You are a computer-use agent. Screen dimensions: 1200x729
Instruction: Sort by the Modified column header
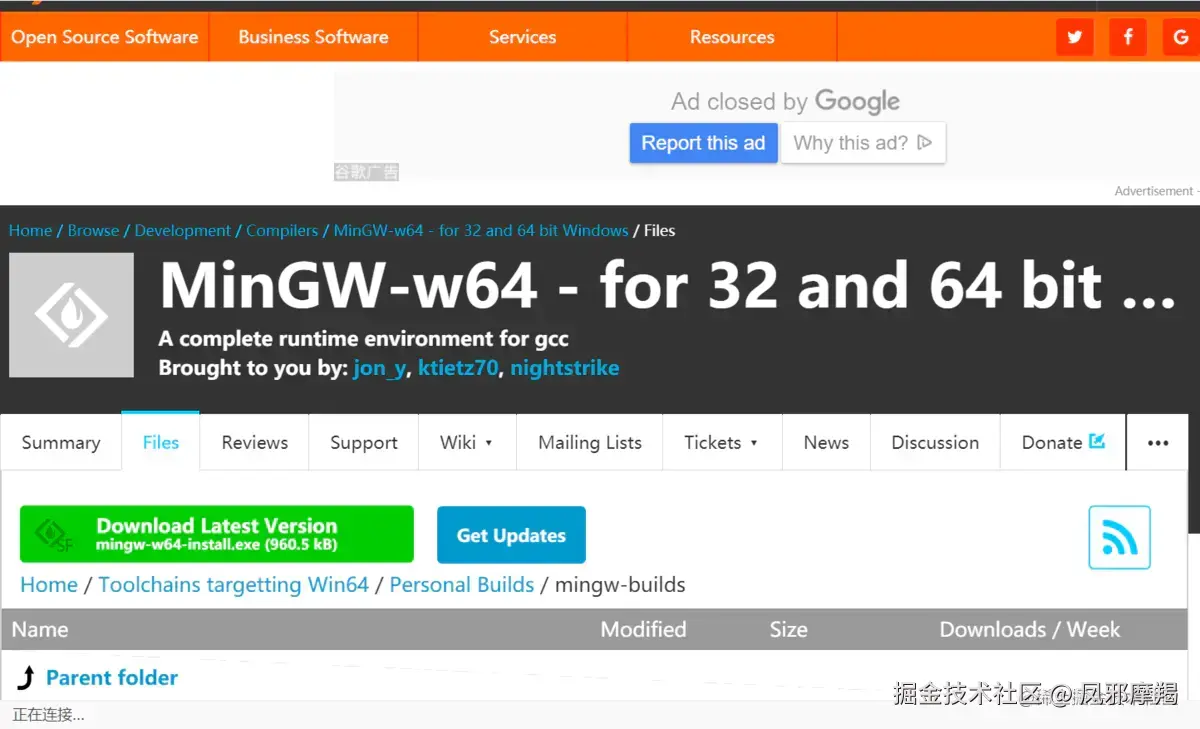[x=643, y=629]
